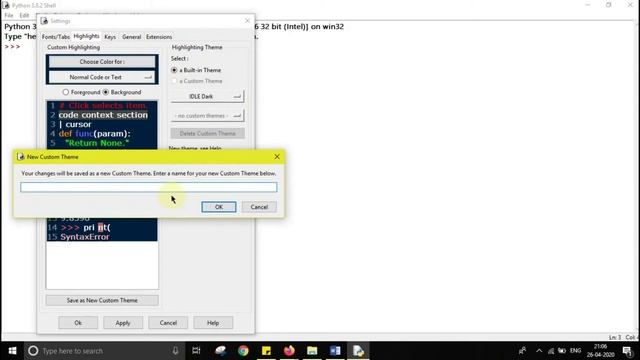Image resolution: width=640 pixels, height=360 pixels.
Task: Open Google Chrome from taskbar
Action: [x=243, y=351]
